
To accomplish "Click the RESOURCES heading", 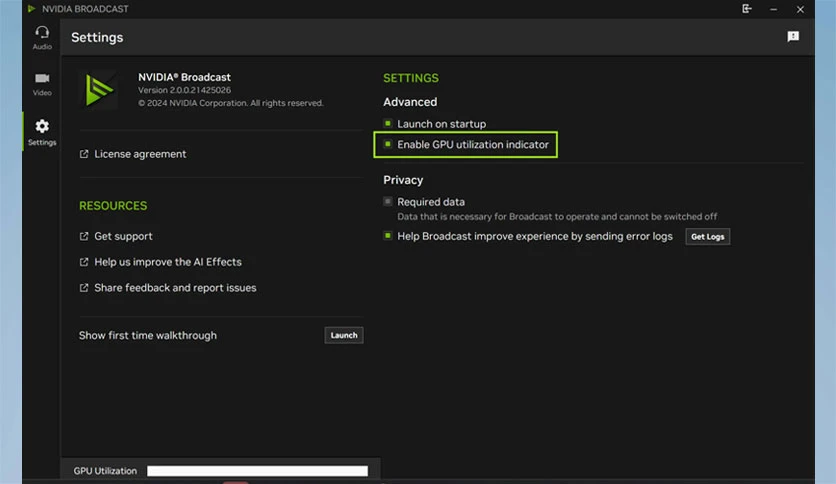I will coord(113,206).
